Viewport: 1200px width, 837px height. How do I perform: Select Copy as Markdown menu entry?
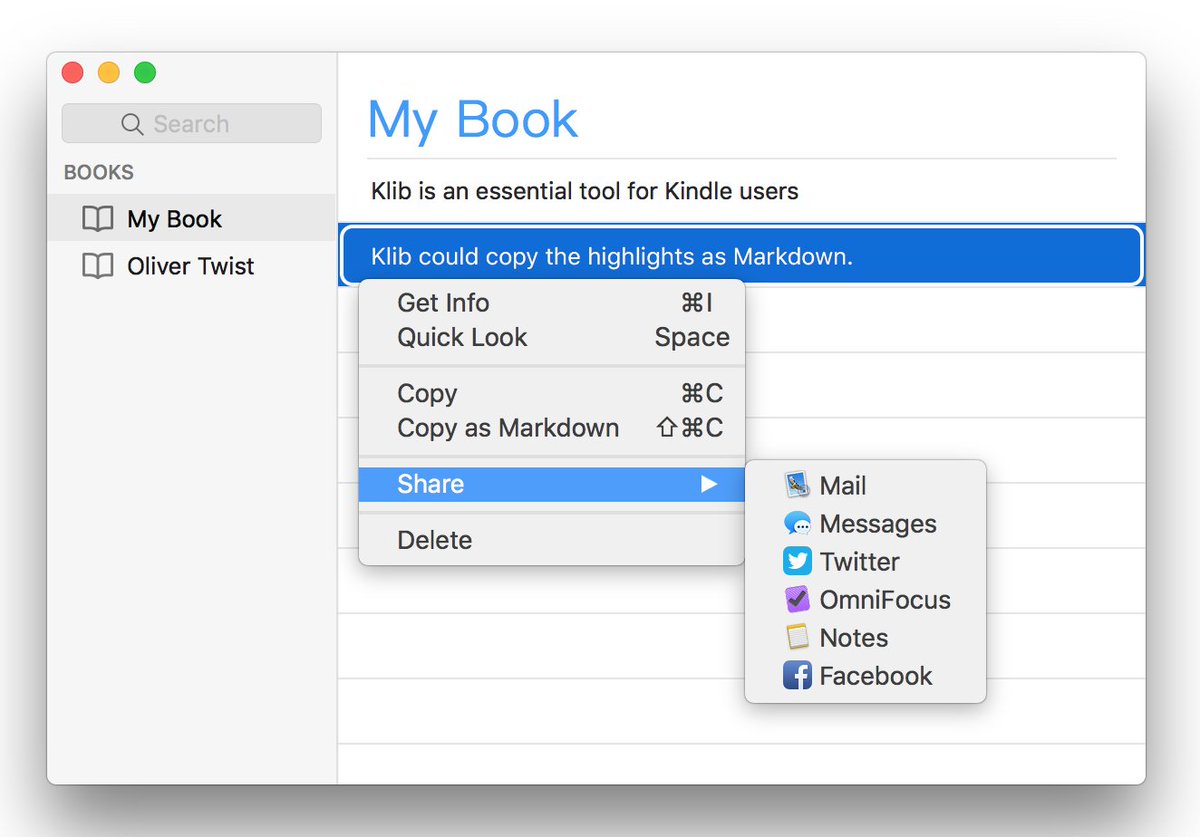point(552,428)
